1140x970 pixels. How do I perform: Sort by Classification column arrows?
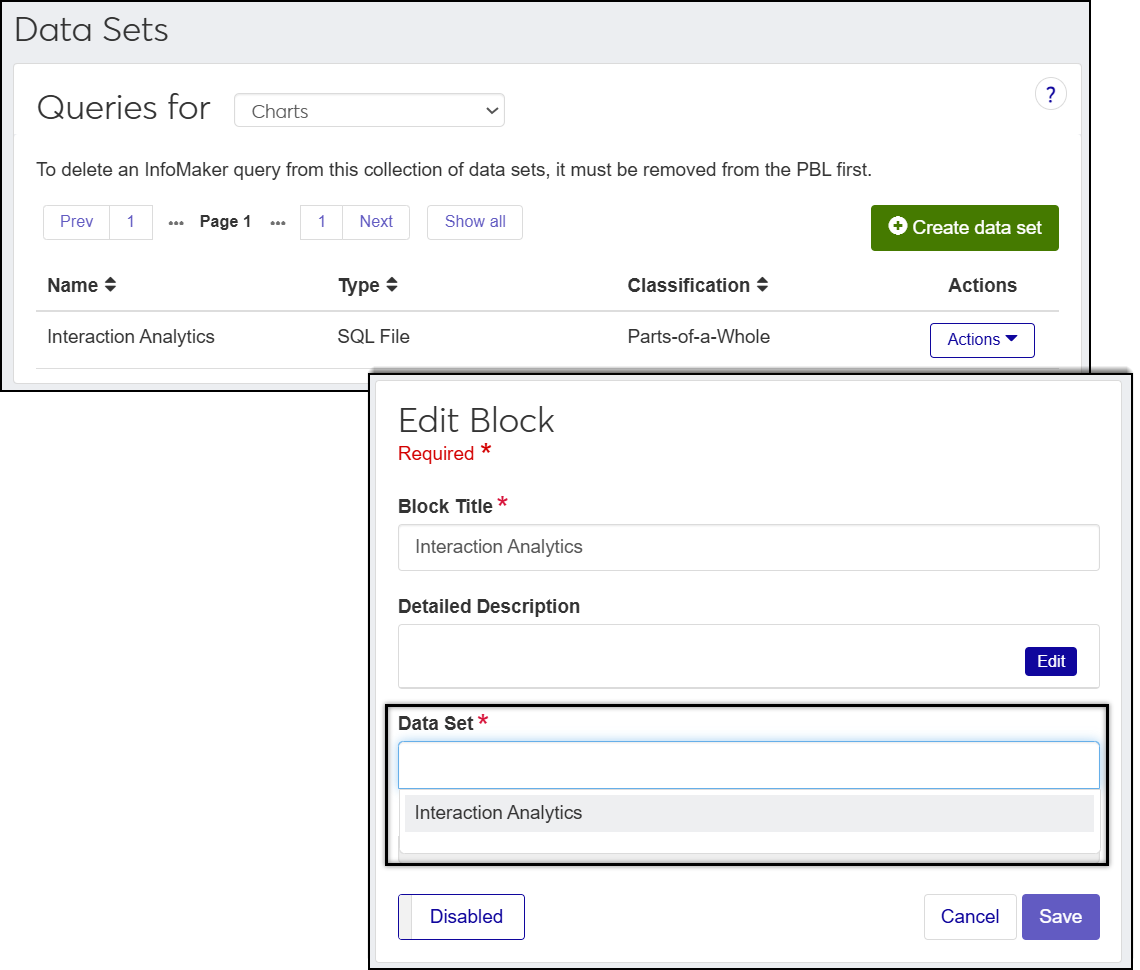[x=762, y=285]
